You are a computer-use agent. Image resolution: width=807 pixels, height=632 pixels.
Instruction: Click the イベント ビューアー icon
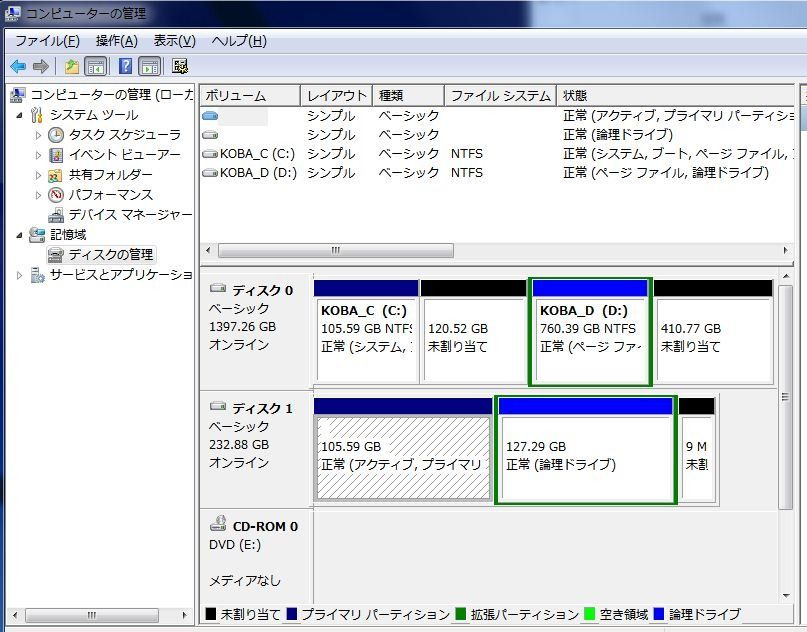pyautogui.click(x=56, y=155)
